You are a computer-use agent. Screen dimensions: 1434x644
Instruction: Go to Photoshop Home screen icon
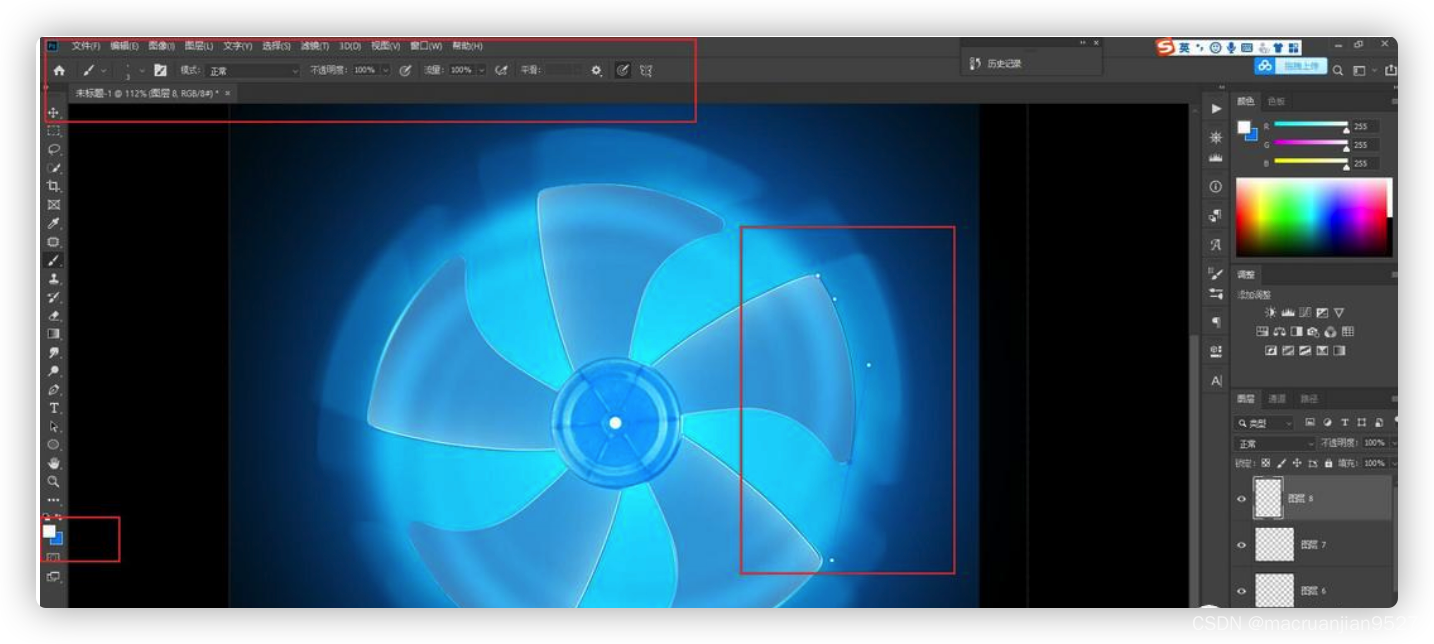tap(59, 71)
